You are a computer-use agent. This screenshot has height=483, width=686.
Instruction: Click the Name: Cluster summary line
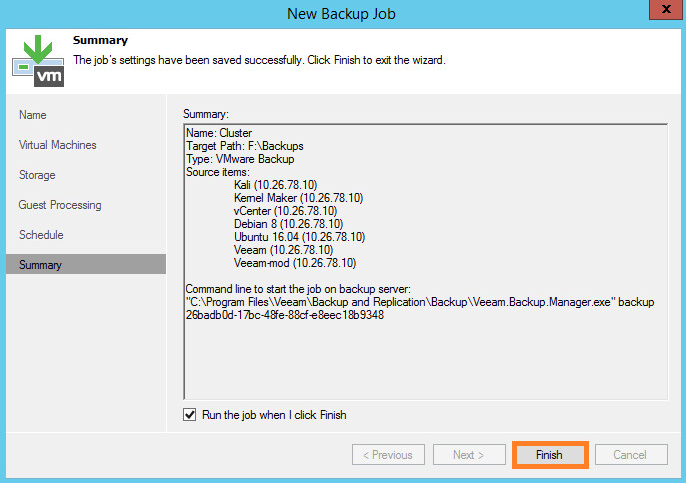click(x=219, y=133)
